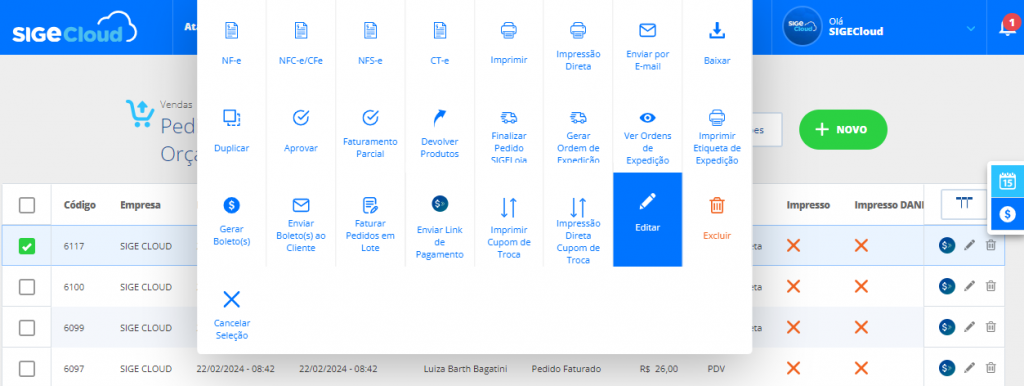Click the Imprimir printer icon

pyautogui.click(x=509, y=30)
